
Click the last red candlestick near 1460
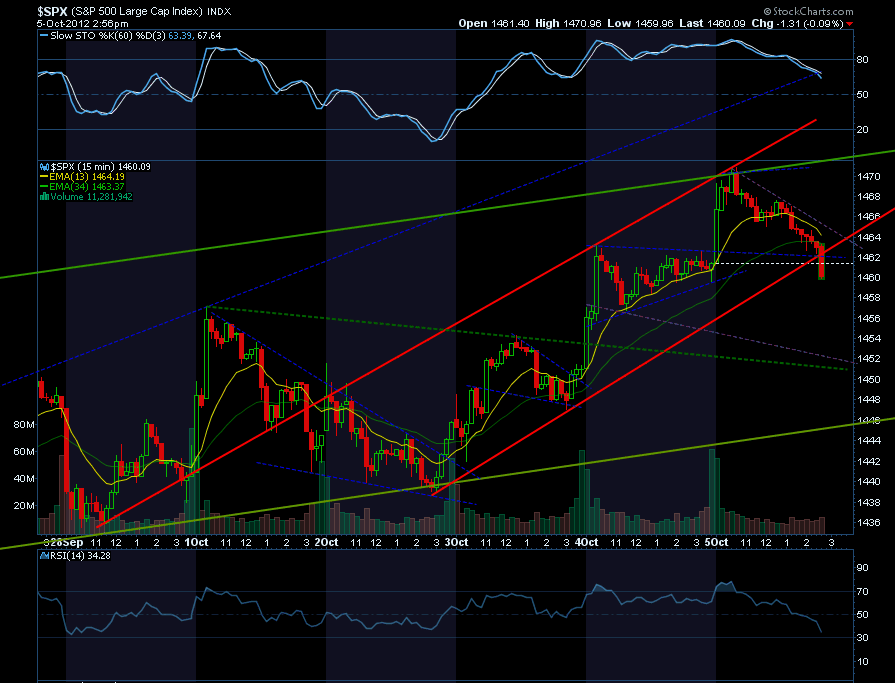click(821, 262)
